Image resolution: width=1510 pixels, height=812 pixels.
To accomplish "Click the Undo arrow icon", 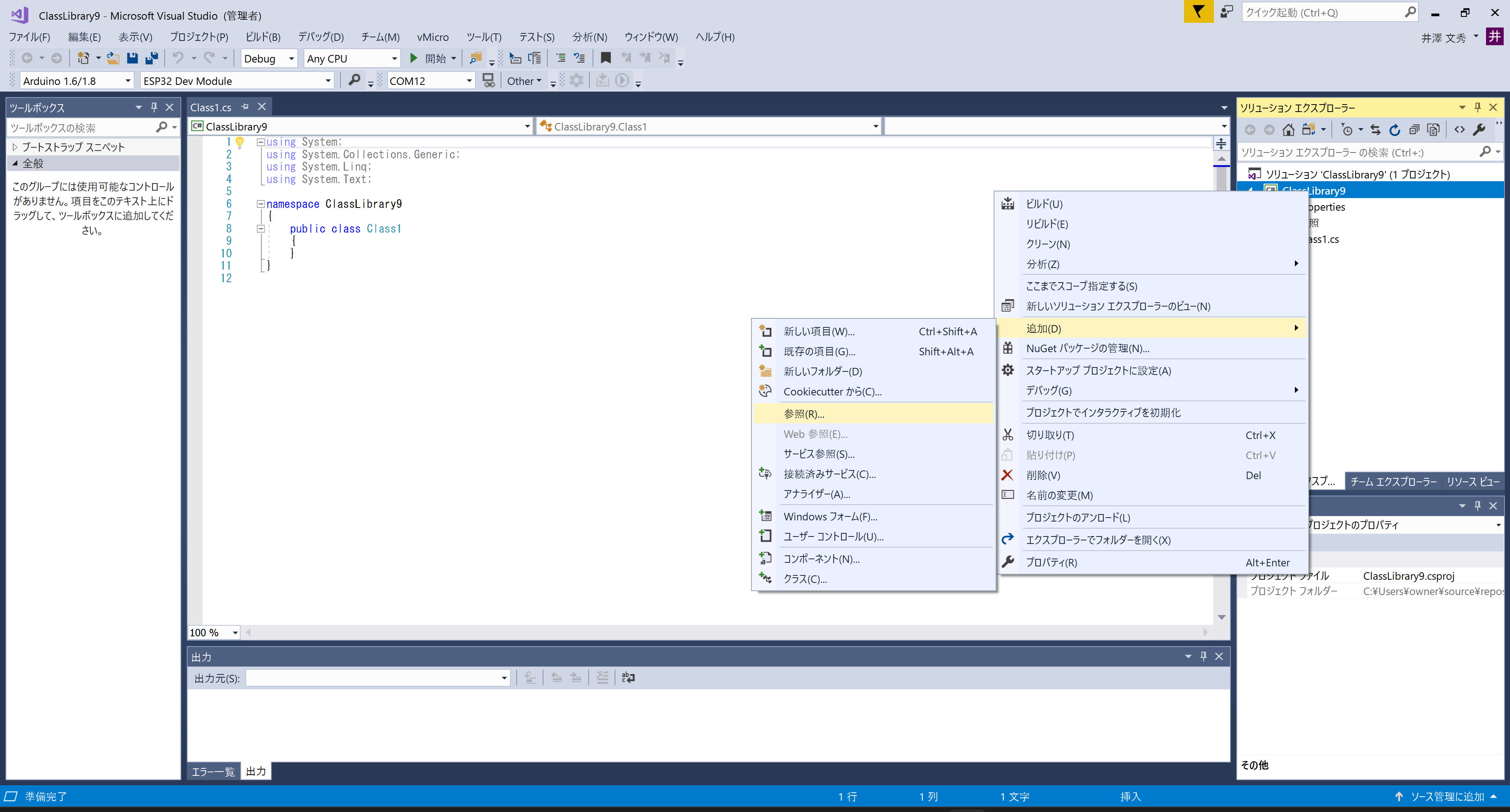I will click(178, 58).
